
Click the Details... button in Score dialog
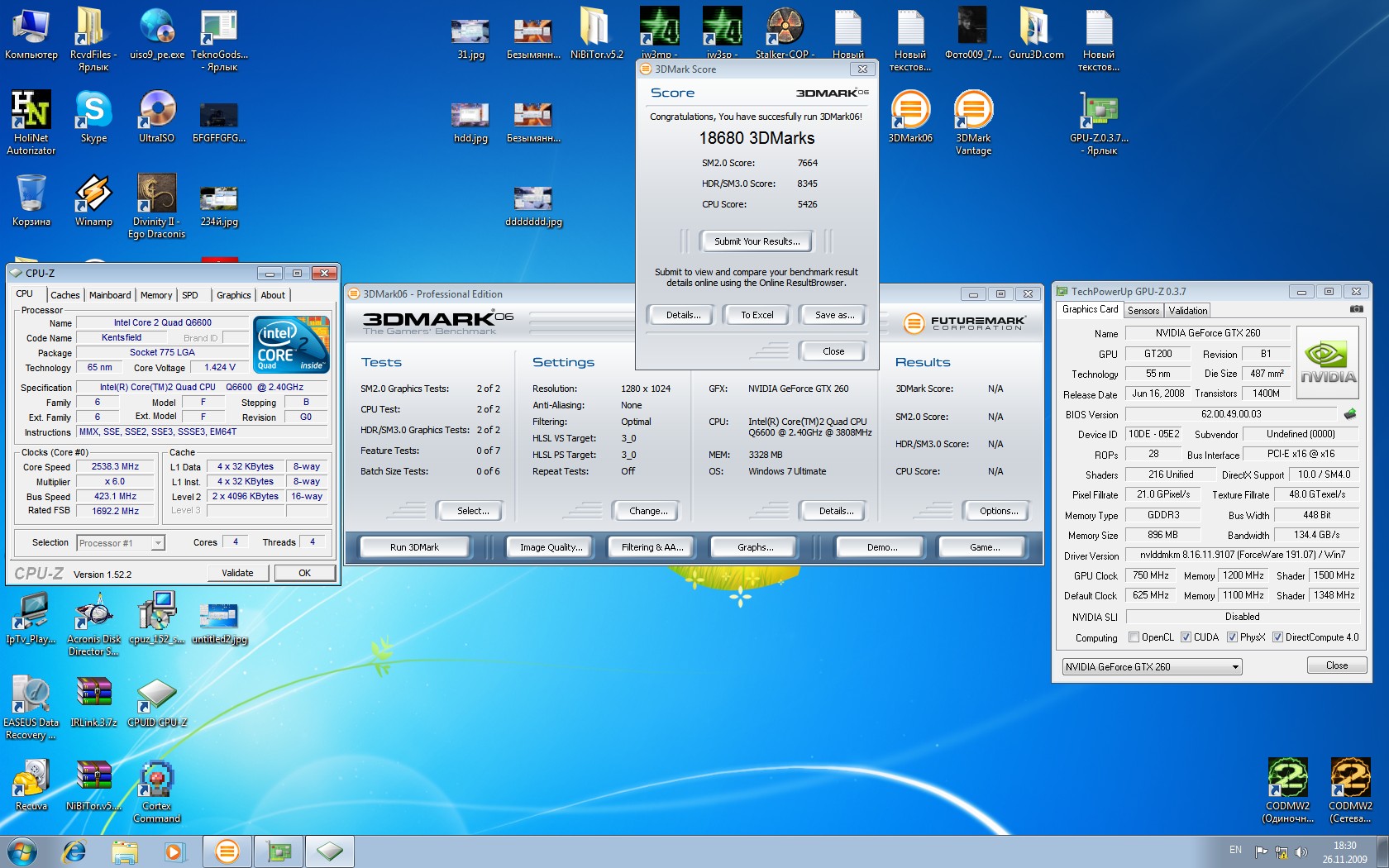(683, 315)
